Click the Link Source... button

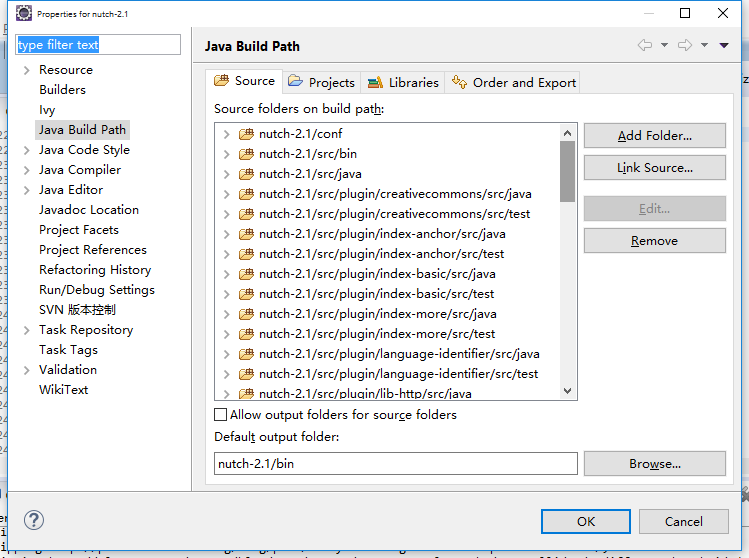tap(654, 168)
